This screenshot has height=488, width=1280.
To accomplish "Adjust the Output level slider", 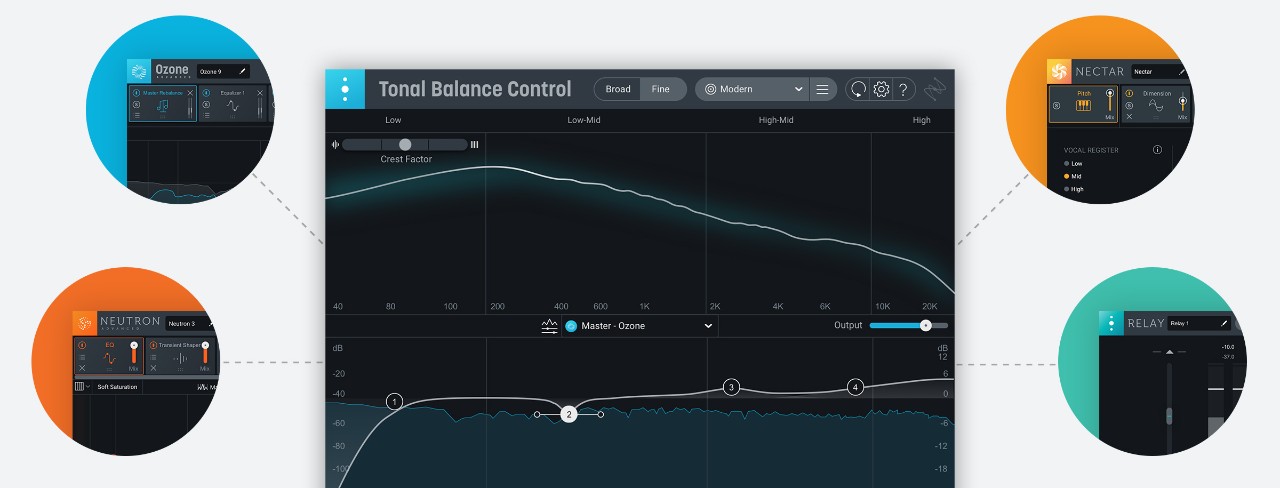I will click(x=909, y=325).
